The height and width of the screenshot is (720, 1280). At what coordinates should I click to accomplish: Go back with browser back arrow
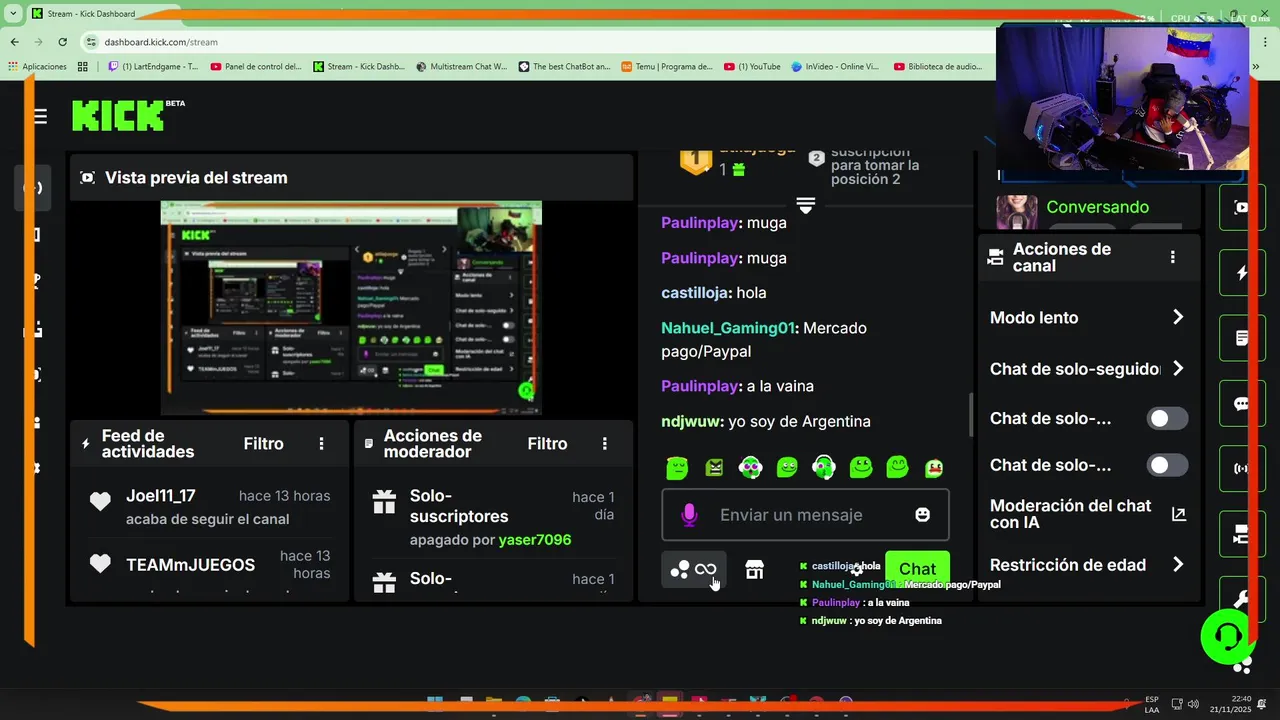[14, 42]
